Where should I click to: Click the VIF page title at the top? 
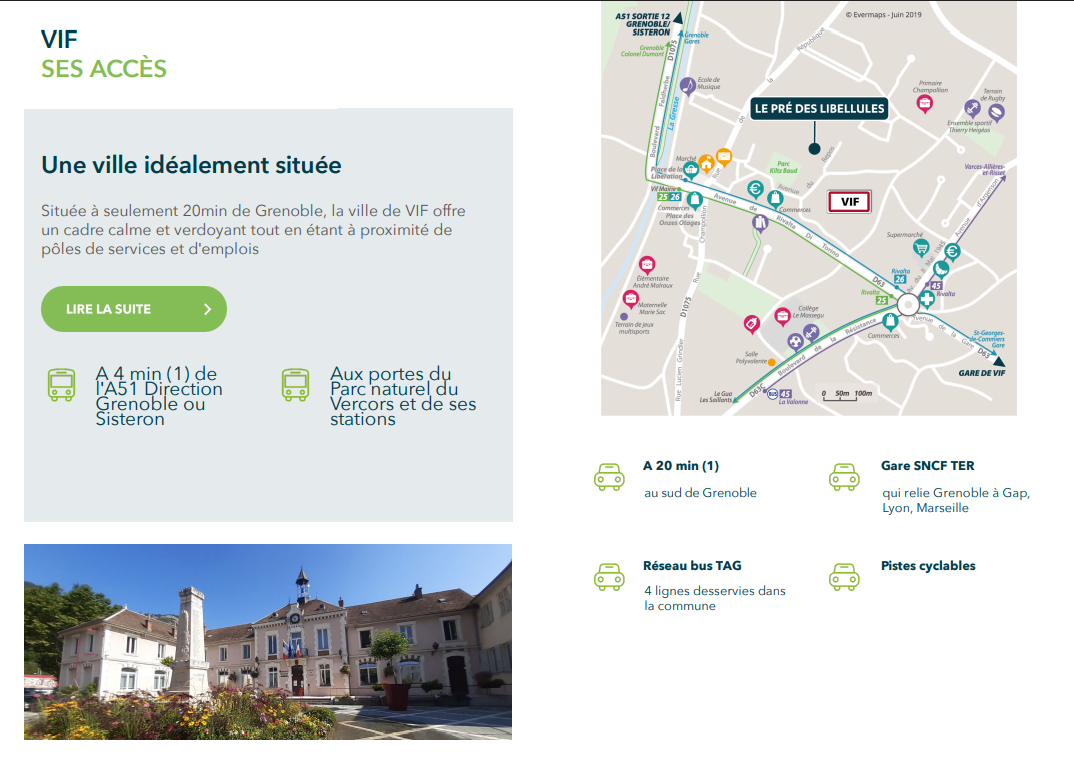tap(59, 39)
